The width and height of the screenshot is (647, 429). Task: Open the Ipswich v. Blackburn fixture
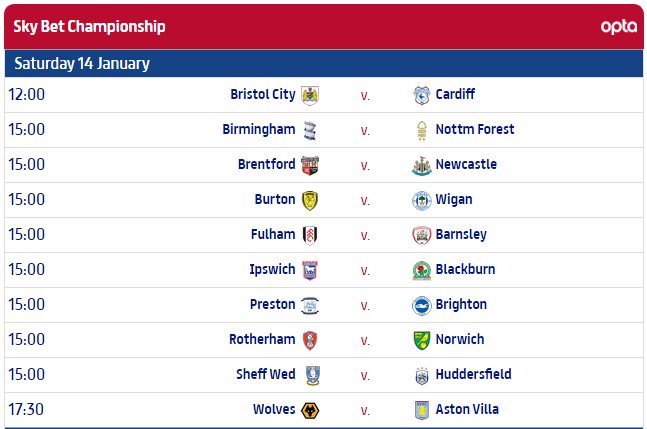click(324, 270)
